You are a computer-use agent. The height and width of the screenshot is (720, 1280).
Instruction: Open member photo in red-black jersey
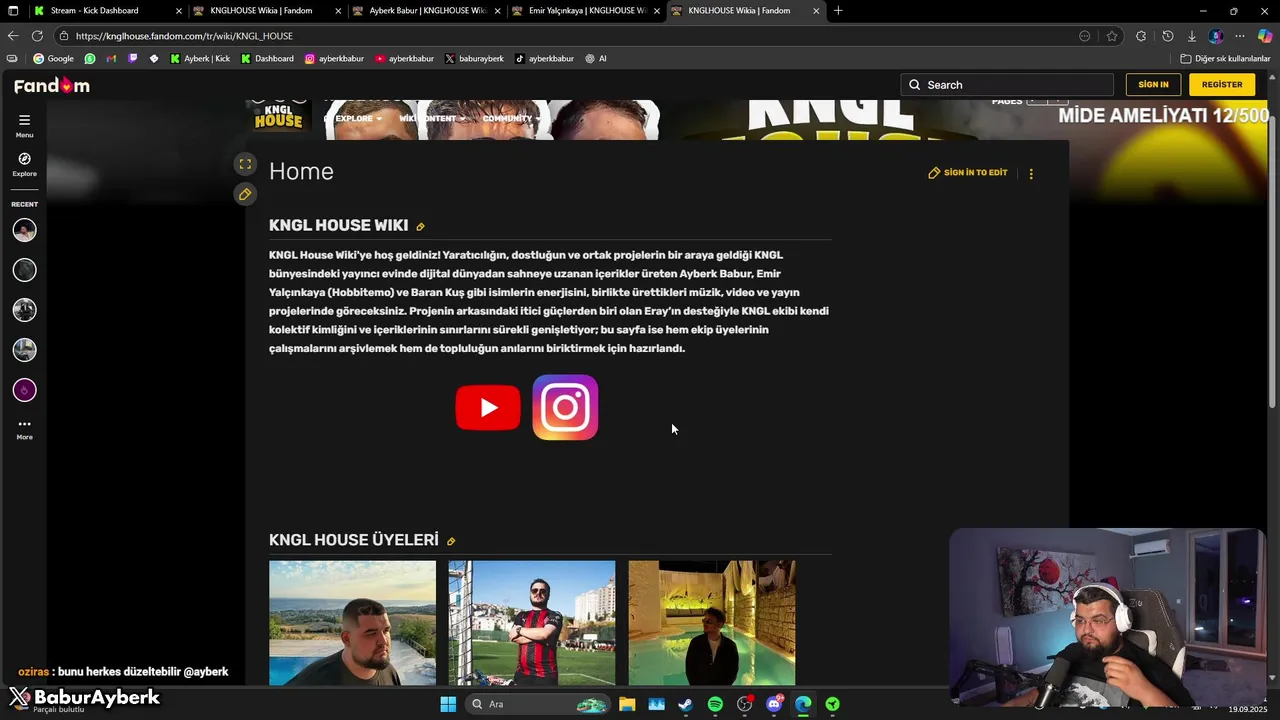pos(532,623)
